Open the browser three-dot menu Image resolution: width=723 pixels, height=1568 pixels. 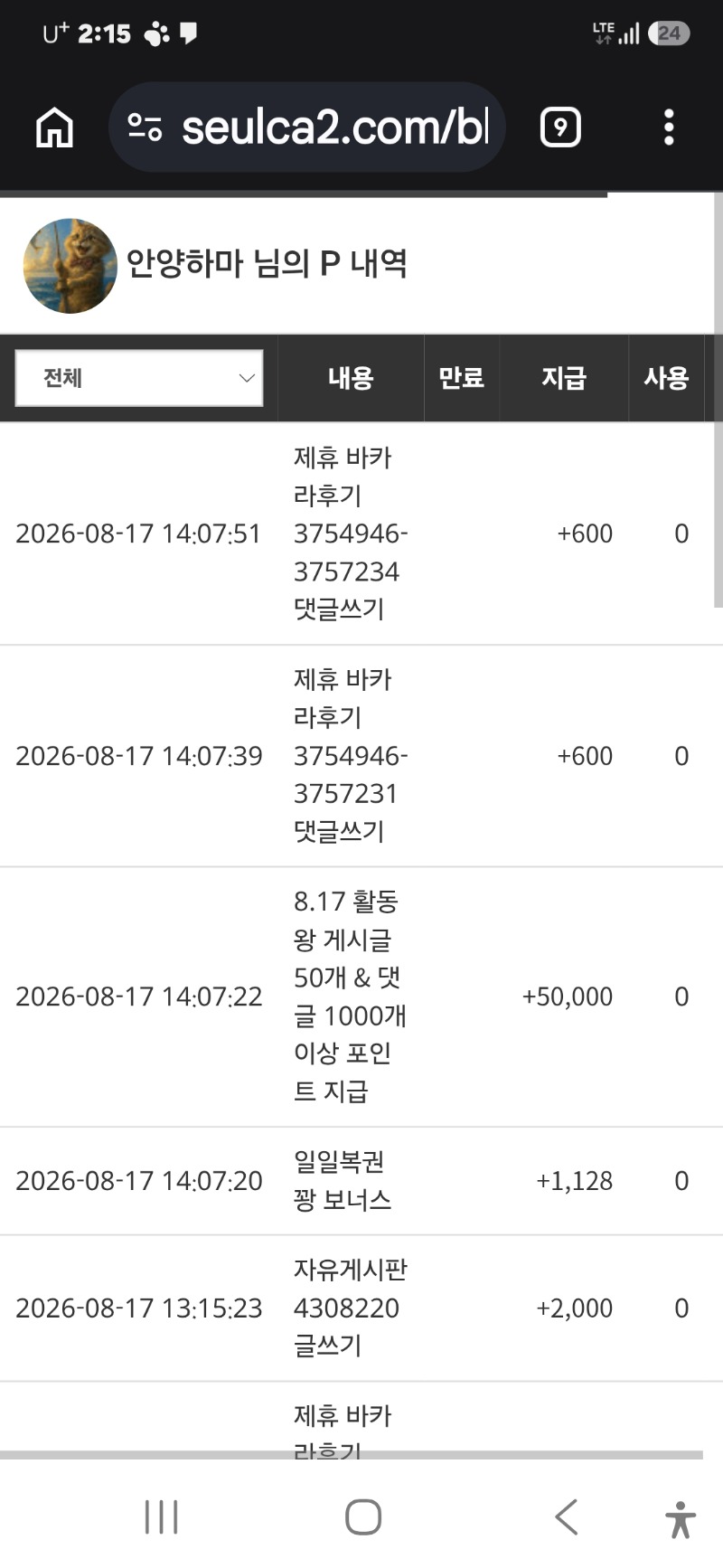pyautogui.click(x=669, y=128)
